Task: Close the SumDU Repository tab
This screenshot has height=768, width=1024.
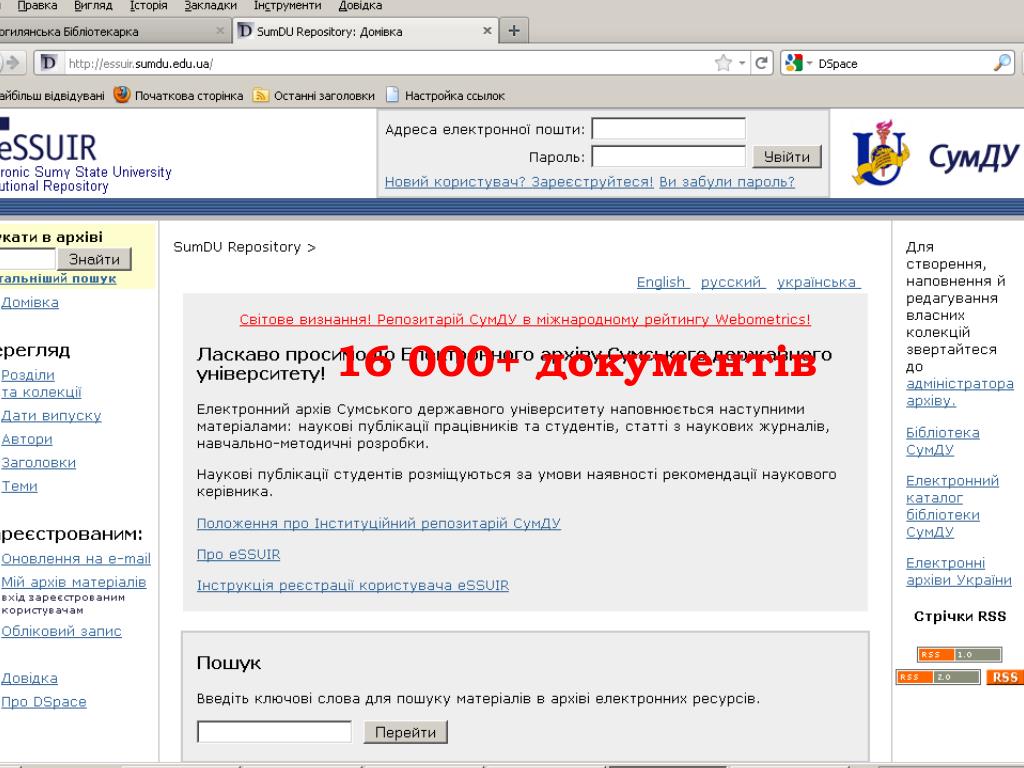Action: [x=487, y=31]
